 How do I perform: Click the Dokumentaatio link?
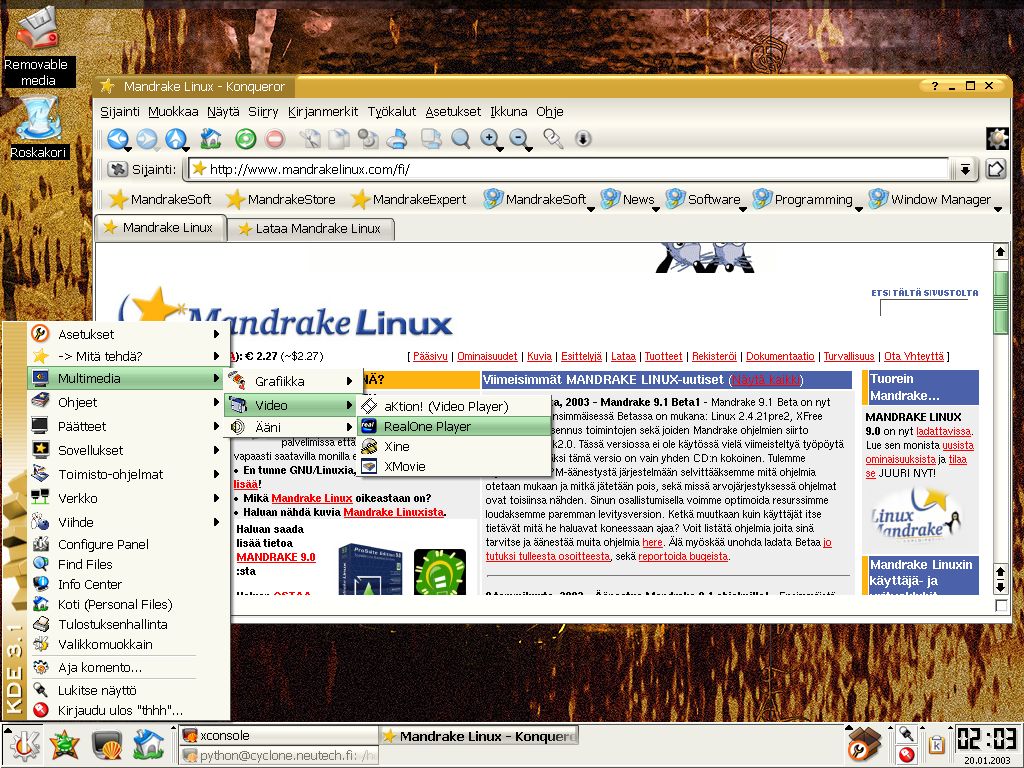tap(780, 356)
